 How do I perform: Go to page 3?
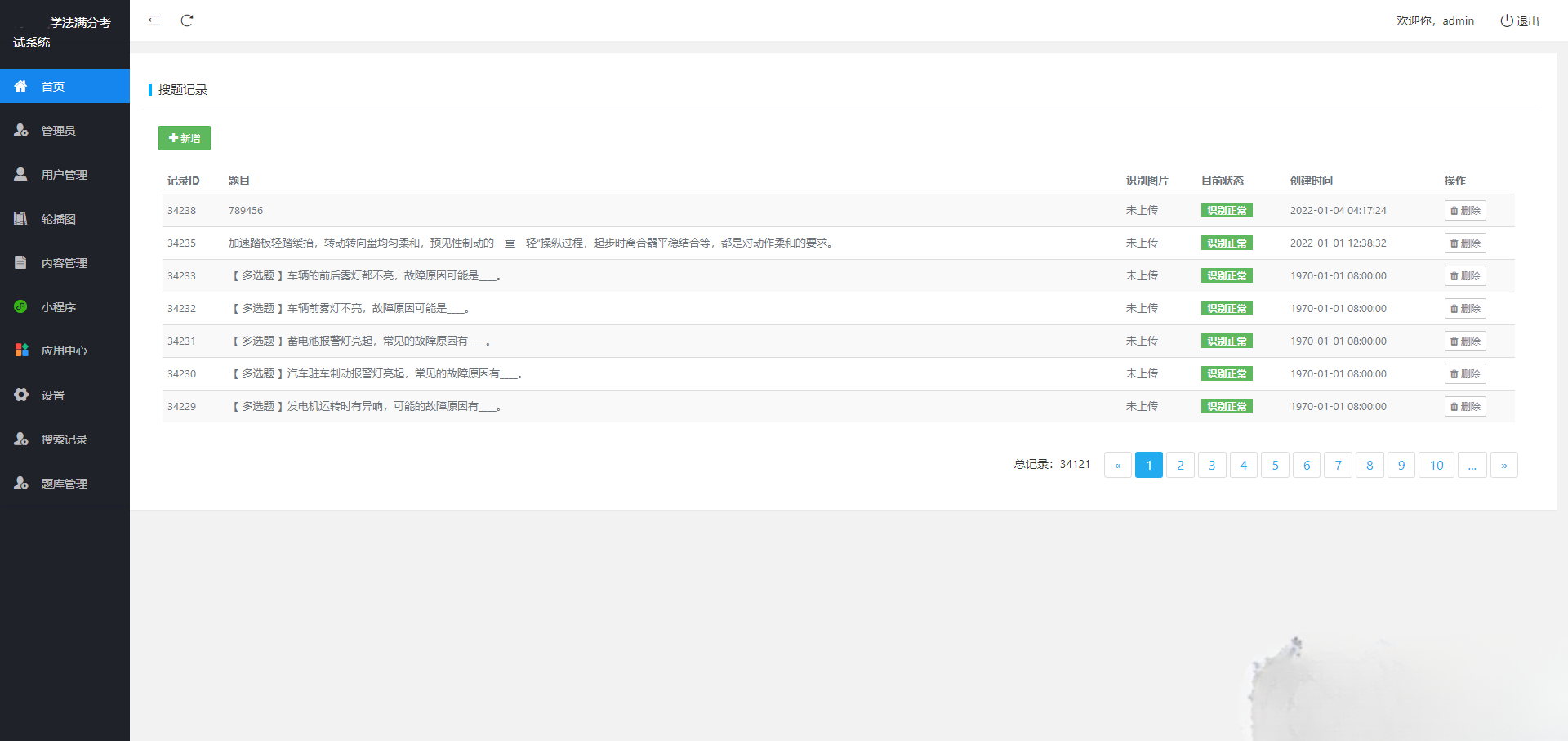(1212, 465)
